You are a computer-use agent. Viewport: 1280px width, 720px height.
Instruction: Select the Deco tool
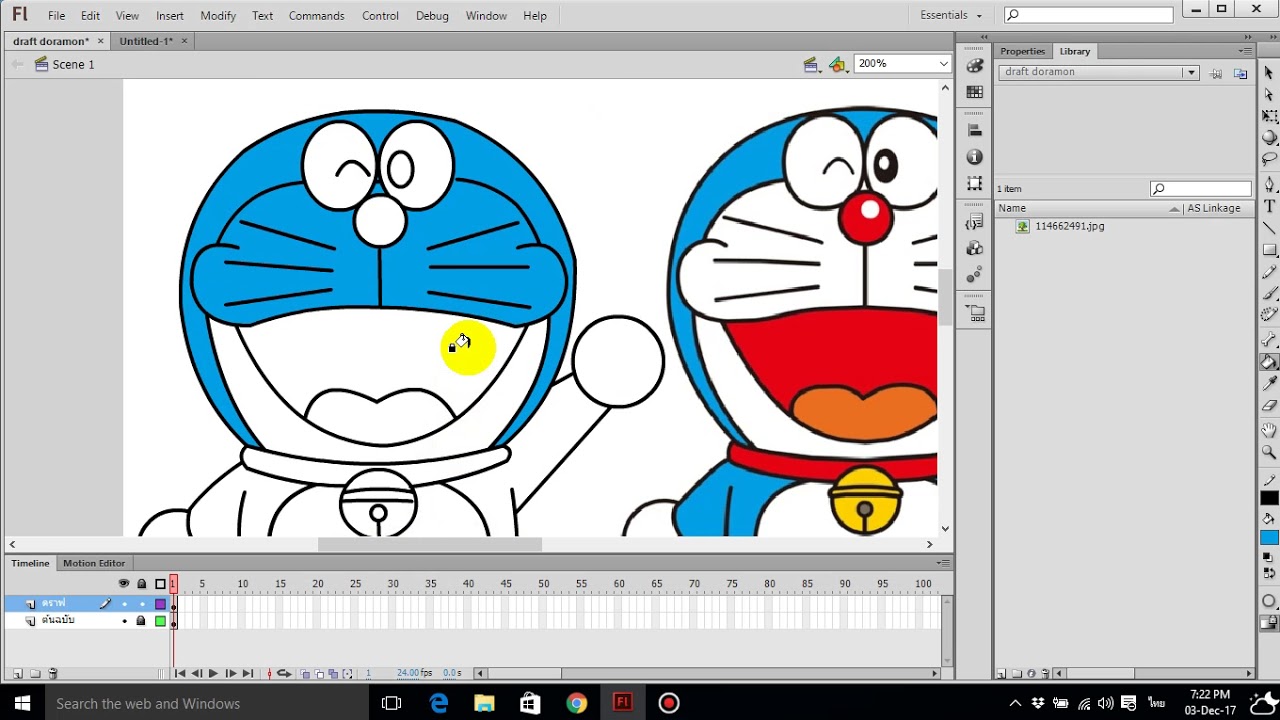1269,316
